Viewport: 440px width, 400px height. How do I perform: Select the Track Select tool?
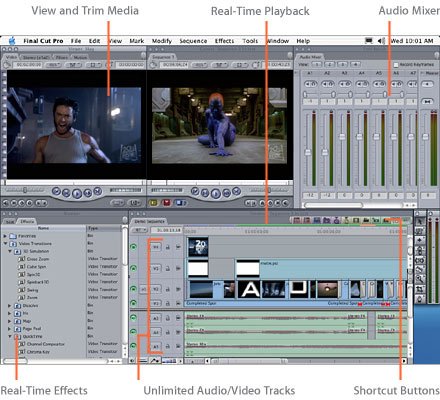click(x=419, y=240)
